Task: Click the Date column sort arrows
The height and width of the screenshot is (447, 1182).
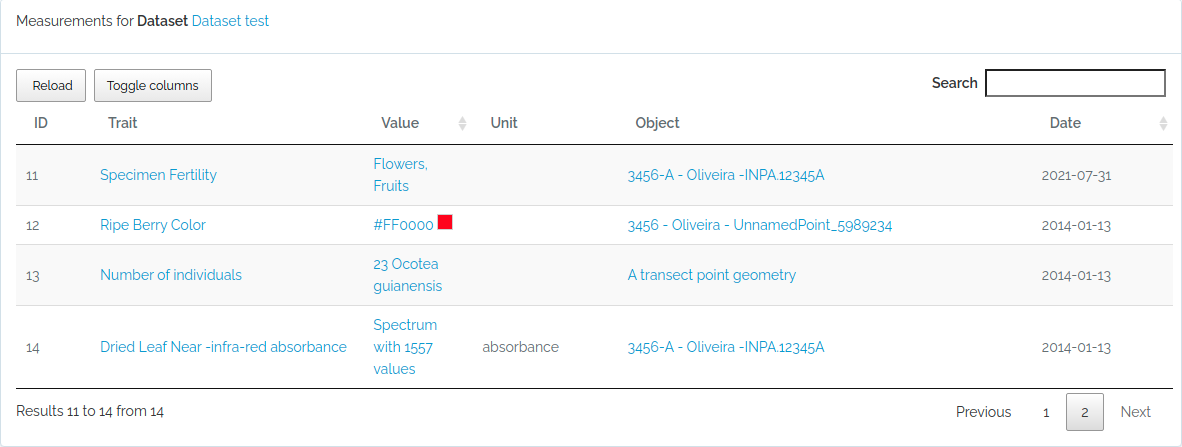Action: tap(1163, 124)
